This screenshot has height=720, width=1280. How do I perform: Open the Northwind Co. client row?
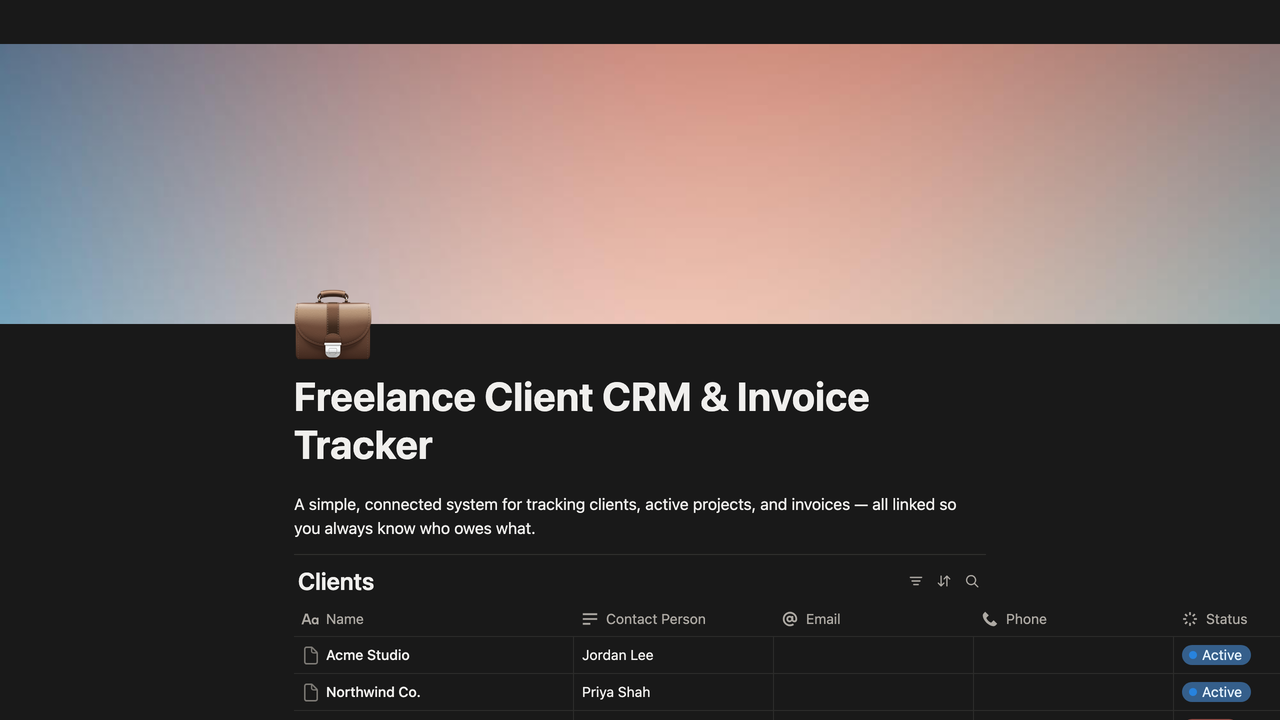tap(373, 692)
